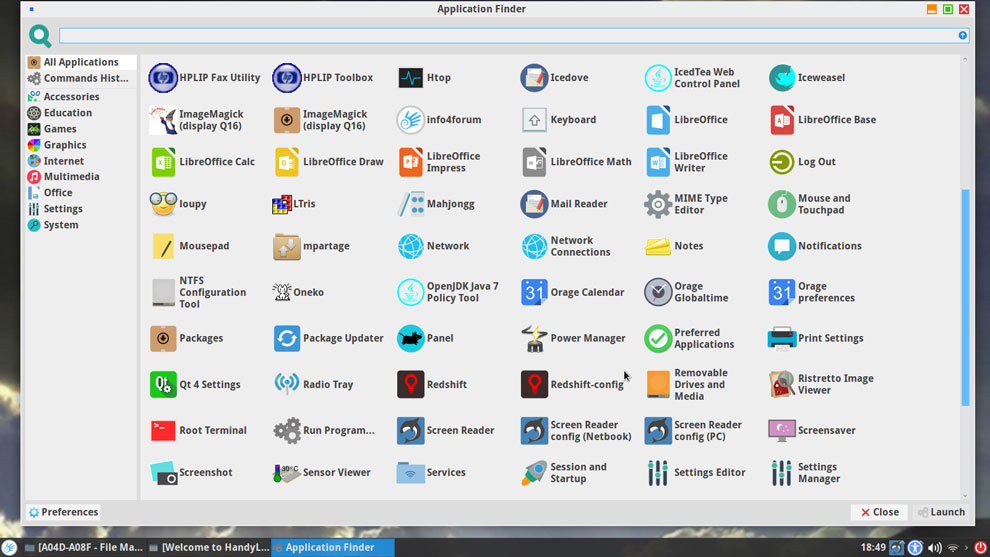The height and width of the screenshot is (557, 990).
Task: Show the Education category
Action: [x=81, y=112]
